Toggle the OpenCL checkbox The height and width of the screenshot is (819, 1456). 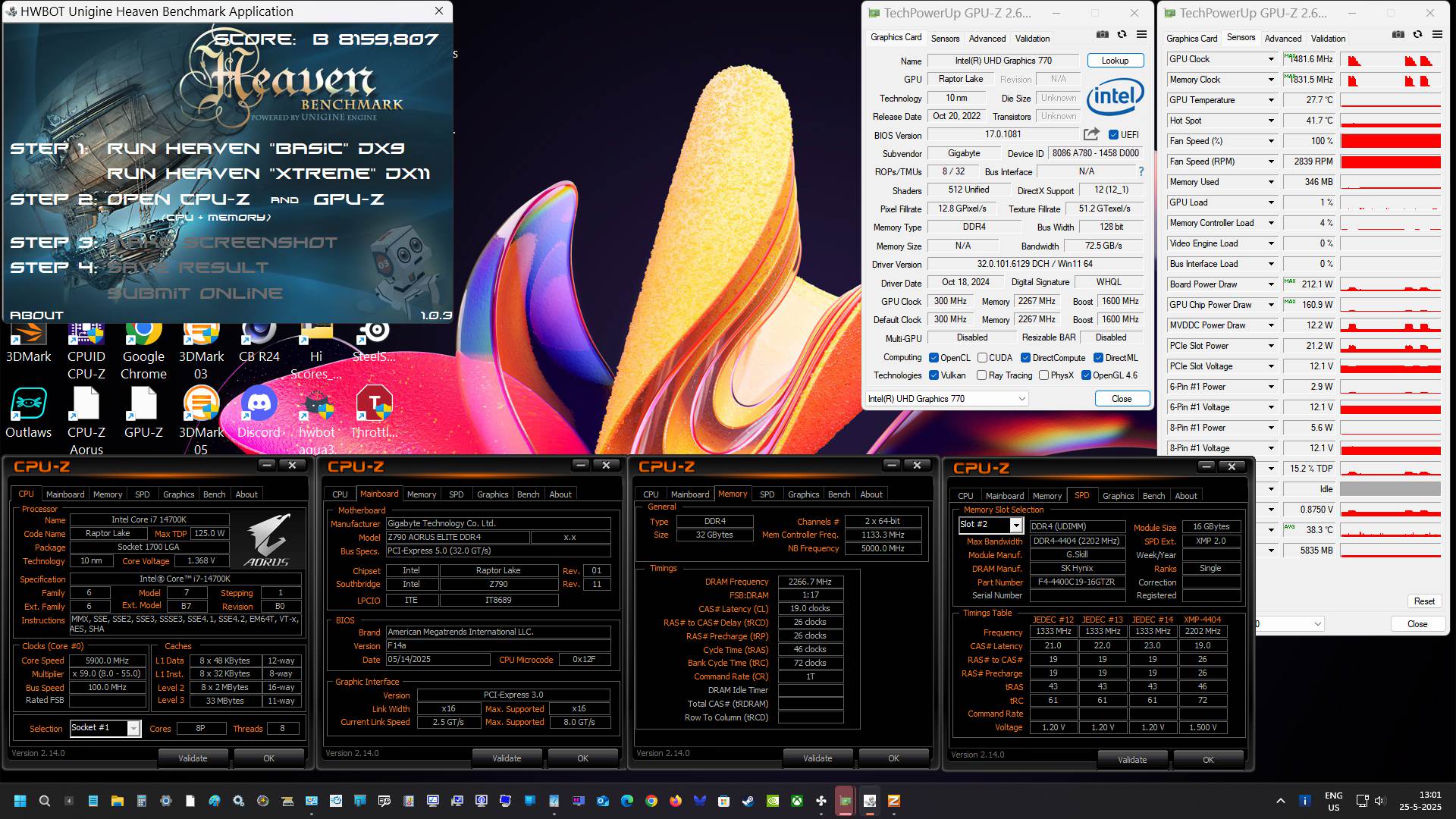tap(934, 358)
